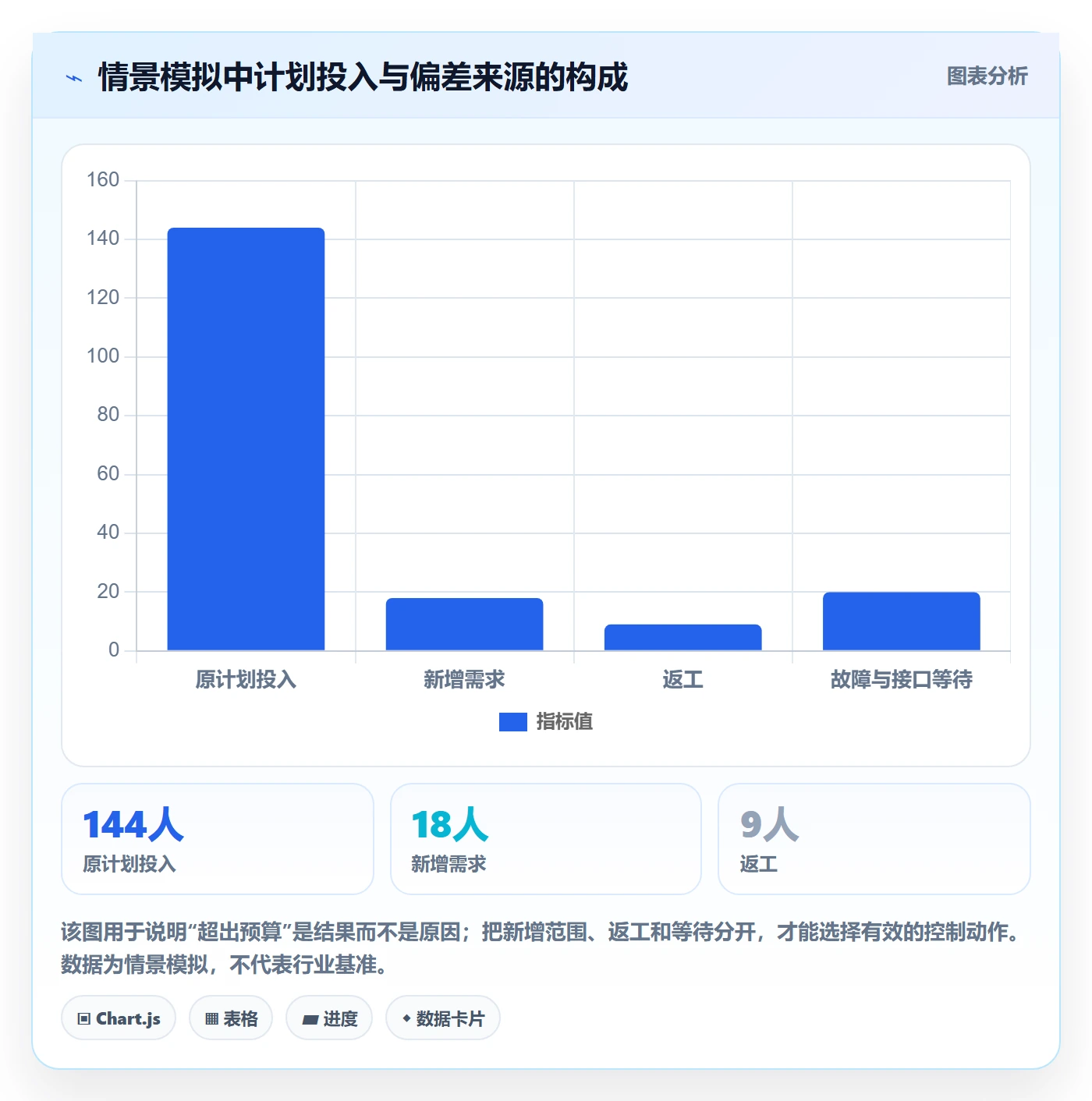
Task: Click the 100 y-axis tick label
Action: click(x=103, y=356)
